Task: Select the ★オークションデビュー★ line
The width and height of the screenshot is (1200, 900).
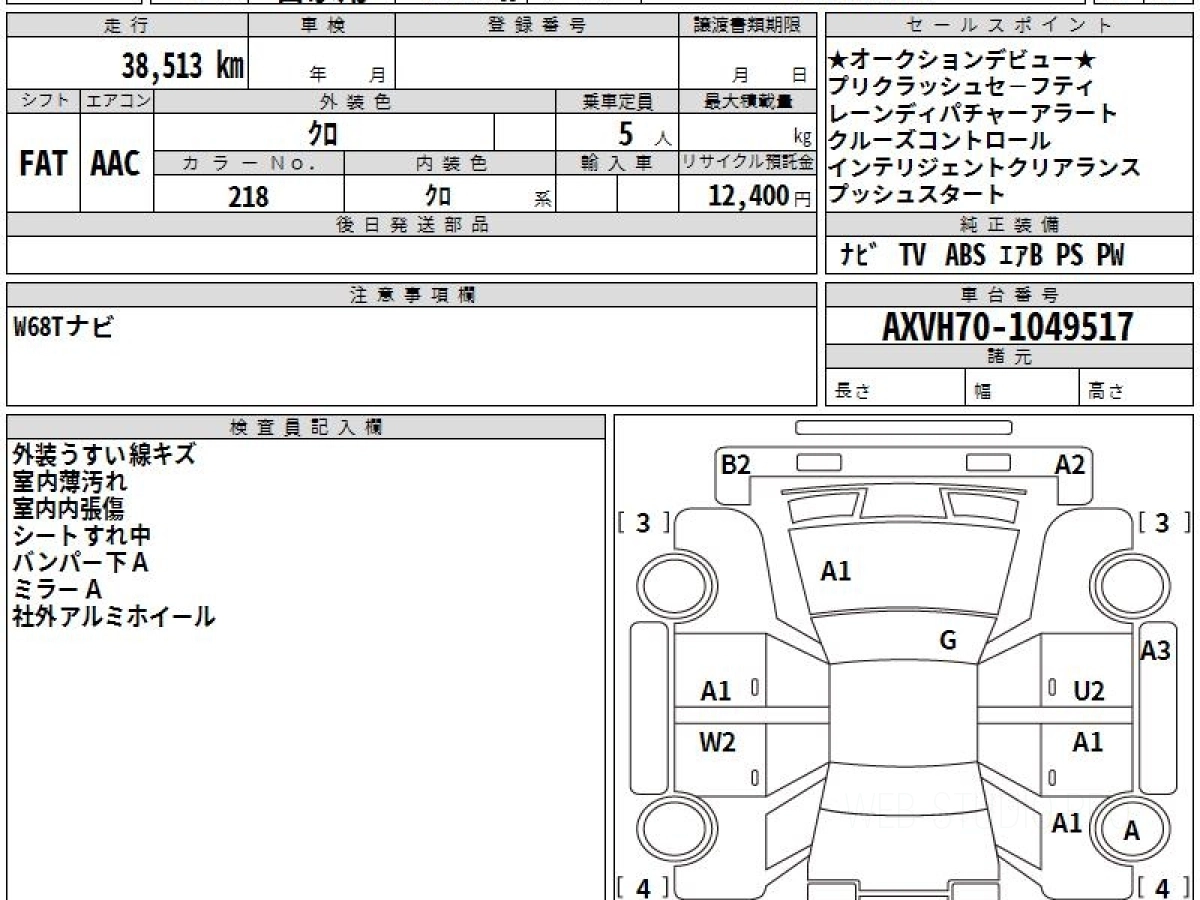Action: (964, 60)
